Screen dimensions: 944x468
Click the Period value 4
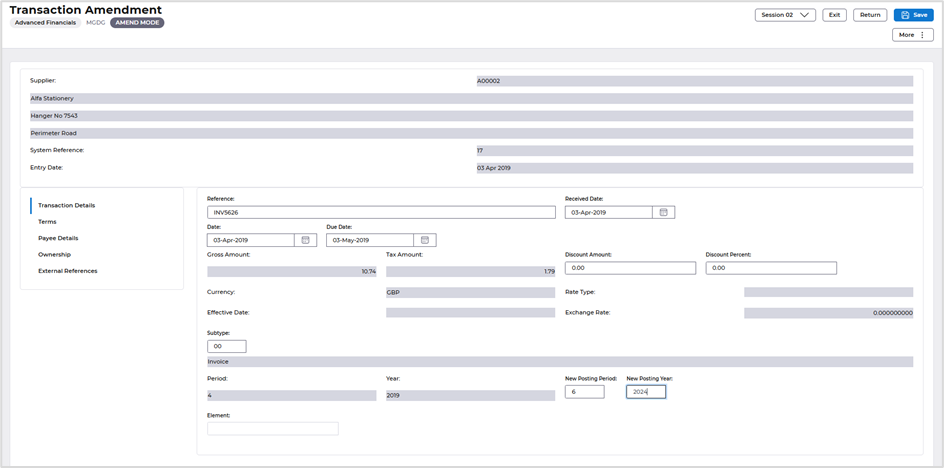pos(291,396)
